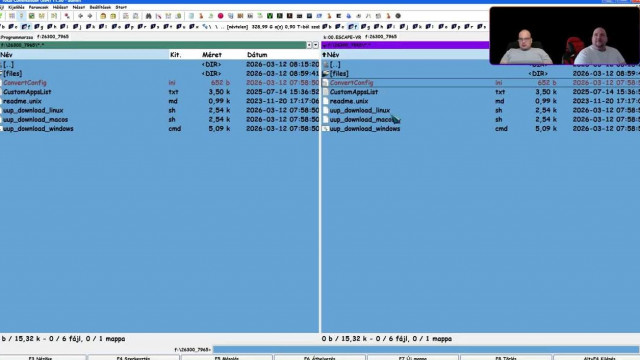Click F8 Törlés button

point(506,358)
